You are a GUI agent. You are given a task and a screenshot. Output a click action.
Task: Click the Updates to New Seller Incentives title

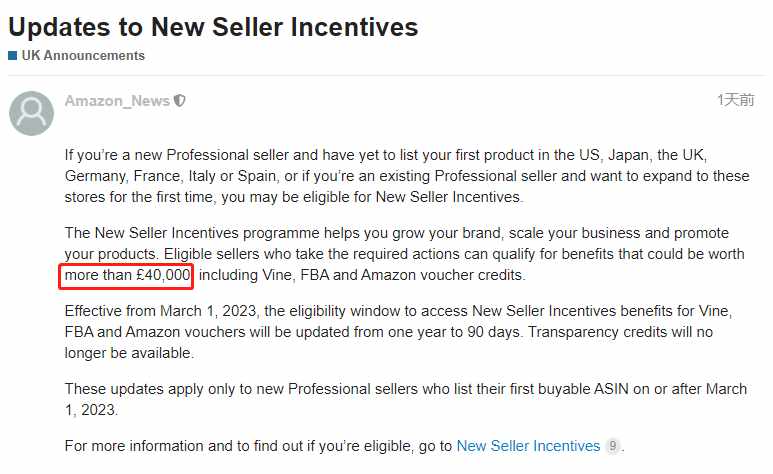[x=213, y=27]
